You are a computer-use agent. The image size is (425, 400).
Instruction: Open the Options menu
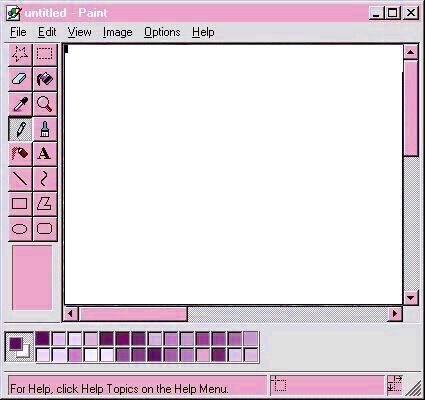(x=162, y=32)
